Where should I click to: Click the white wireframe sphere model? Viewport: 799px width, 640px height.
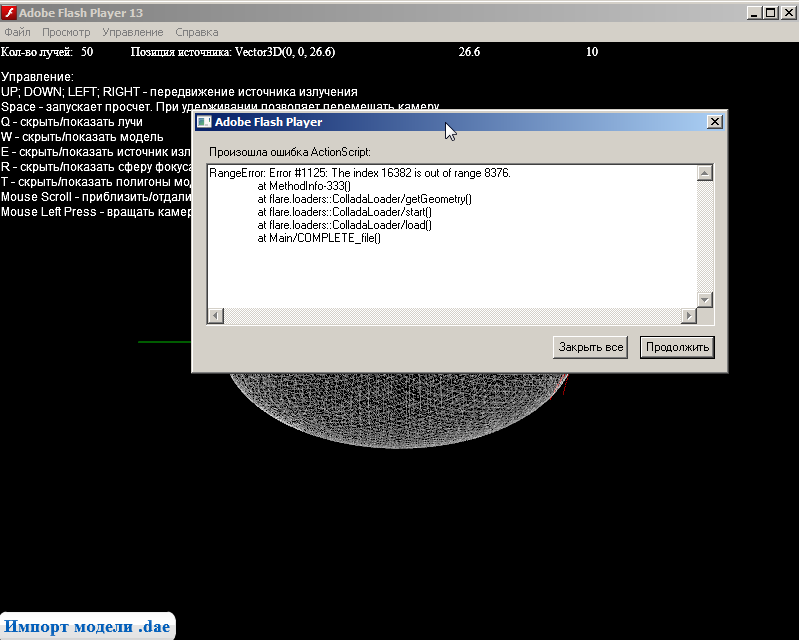tap(400, 410)
